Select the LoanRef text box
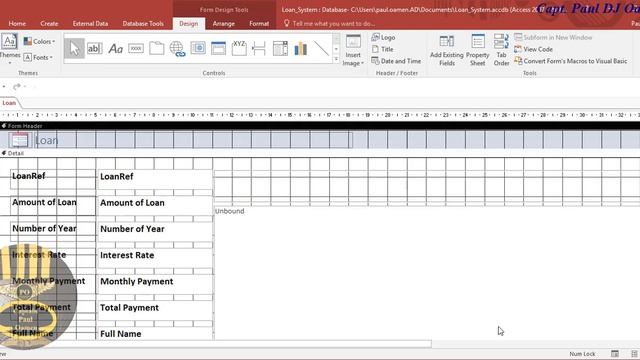Viewport: 640px width, 360px height. [155, 180]
